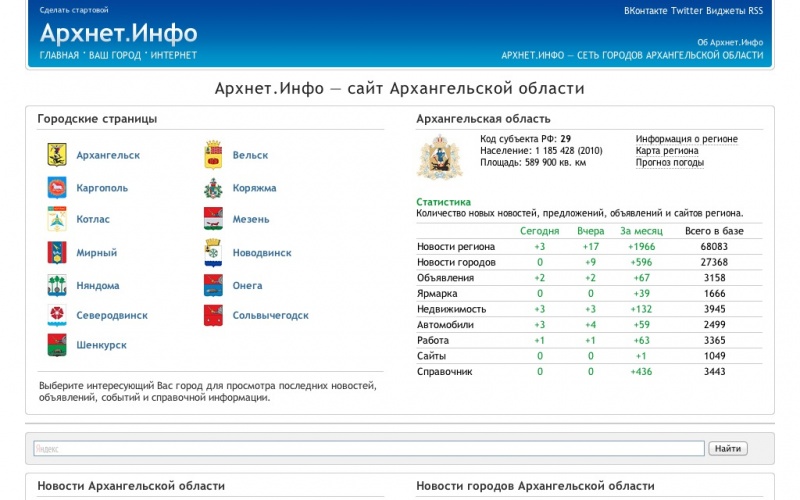Click Новости региона row label
The image size is (800, 500).
pos(456,246)
